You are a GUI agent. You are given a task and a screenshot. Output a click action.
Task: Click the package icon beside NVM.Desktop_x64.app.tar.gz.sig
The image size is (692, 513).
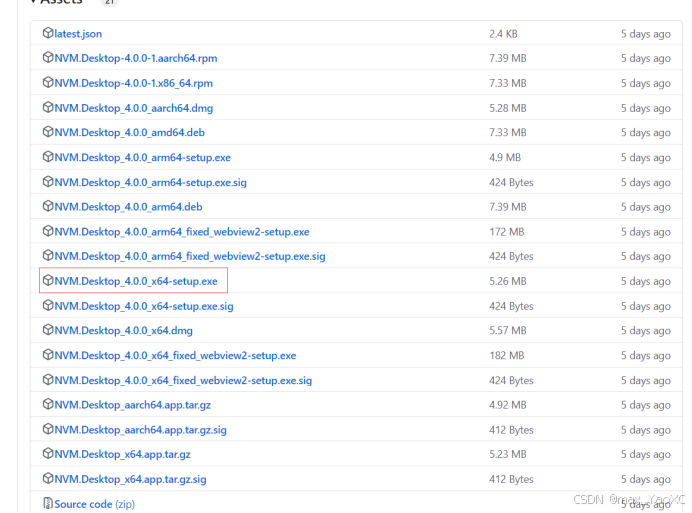pyautogui.click(x=48, y=479)
